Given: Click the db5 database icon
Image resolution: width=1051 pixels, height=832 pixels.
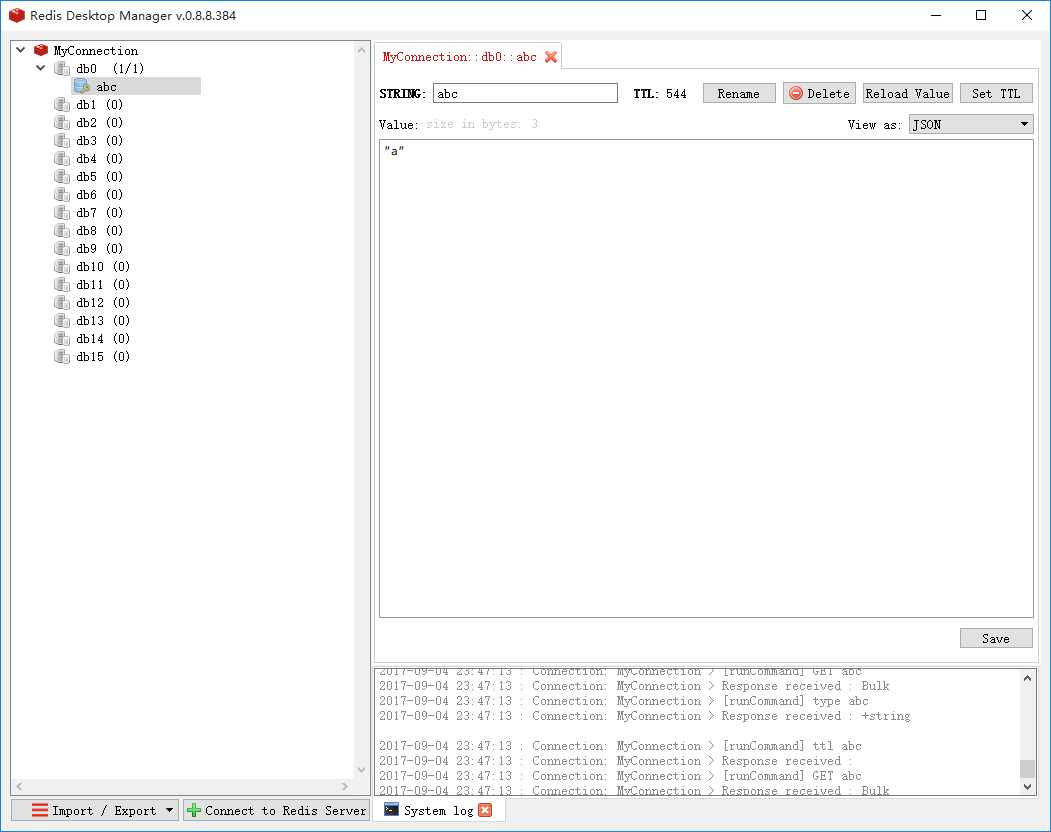Looking at the screenshot, I should pyautogui.click(x=62, y=177).
